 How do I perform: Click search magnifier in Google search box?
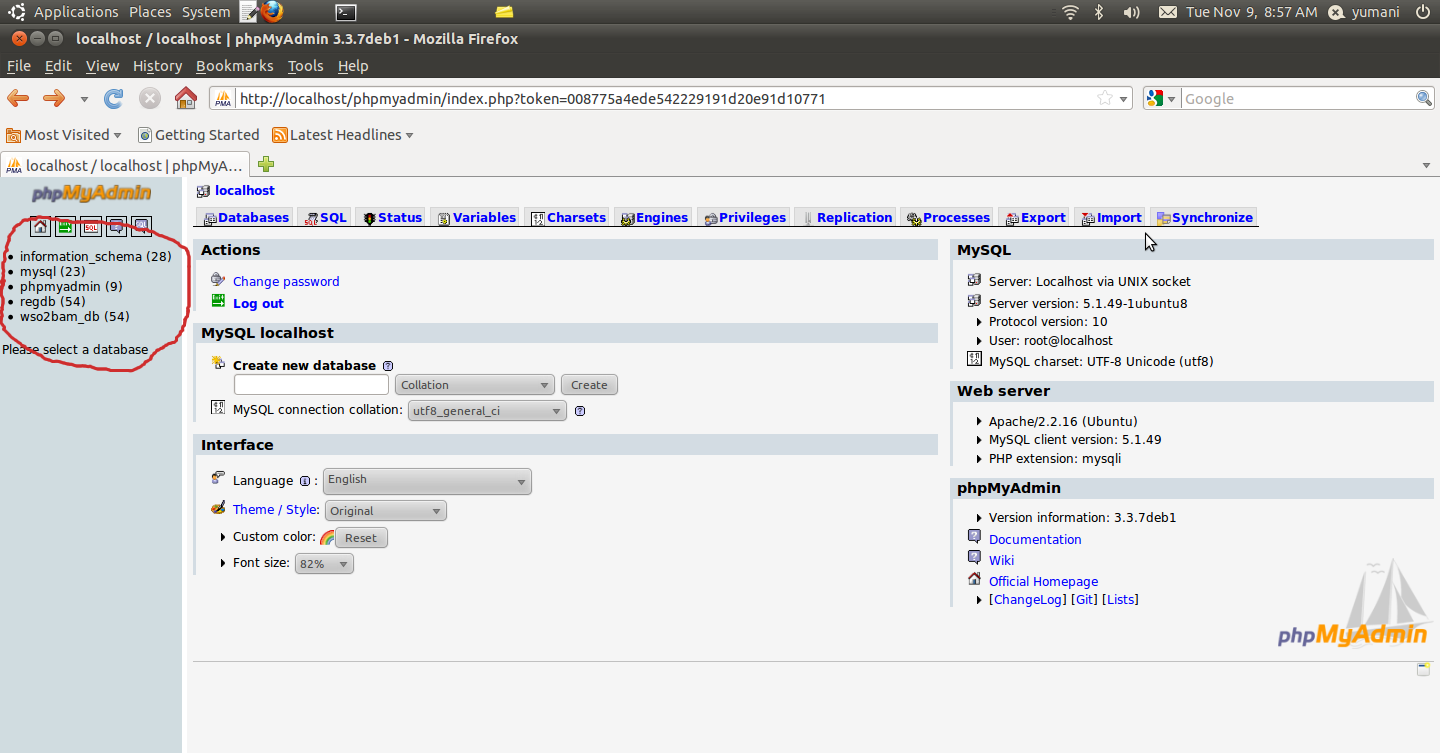pyautogui.click(x=1424, y=98)
